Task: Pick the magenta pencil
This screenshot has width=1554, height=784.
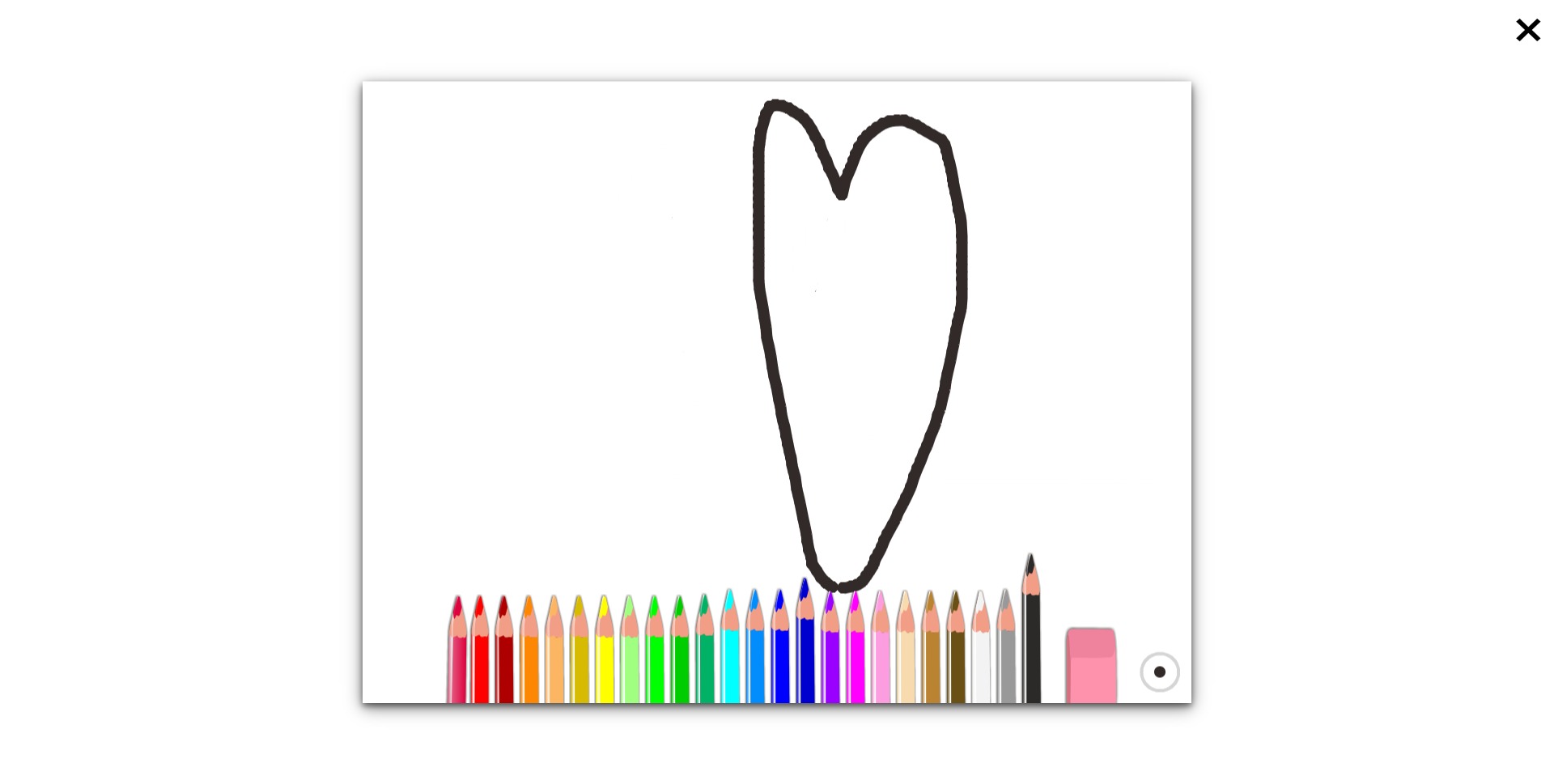Action: pos(856,646)
